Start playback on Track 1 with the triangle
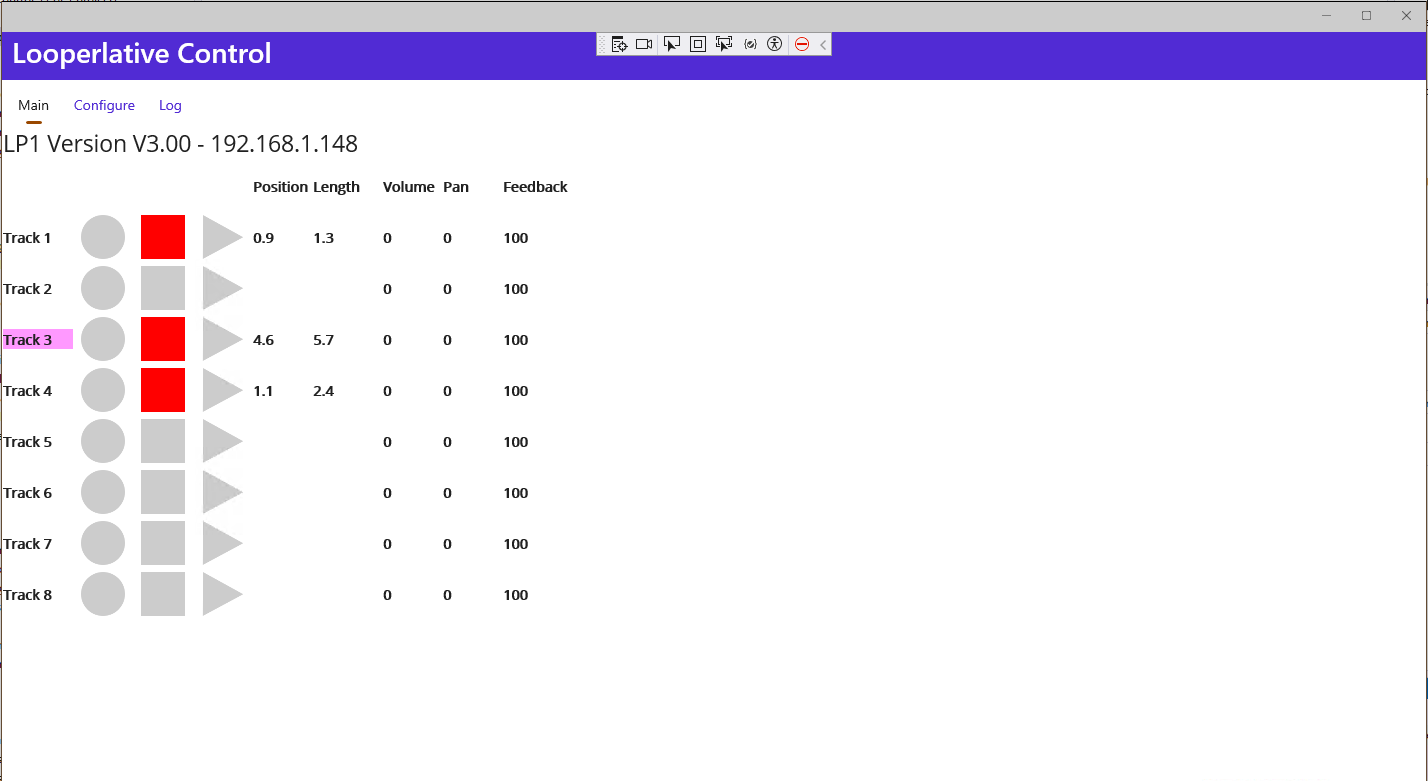The height and width of the screenshot is (781, 1428). coord(222,237)
